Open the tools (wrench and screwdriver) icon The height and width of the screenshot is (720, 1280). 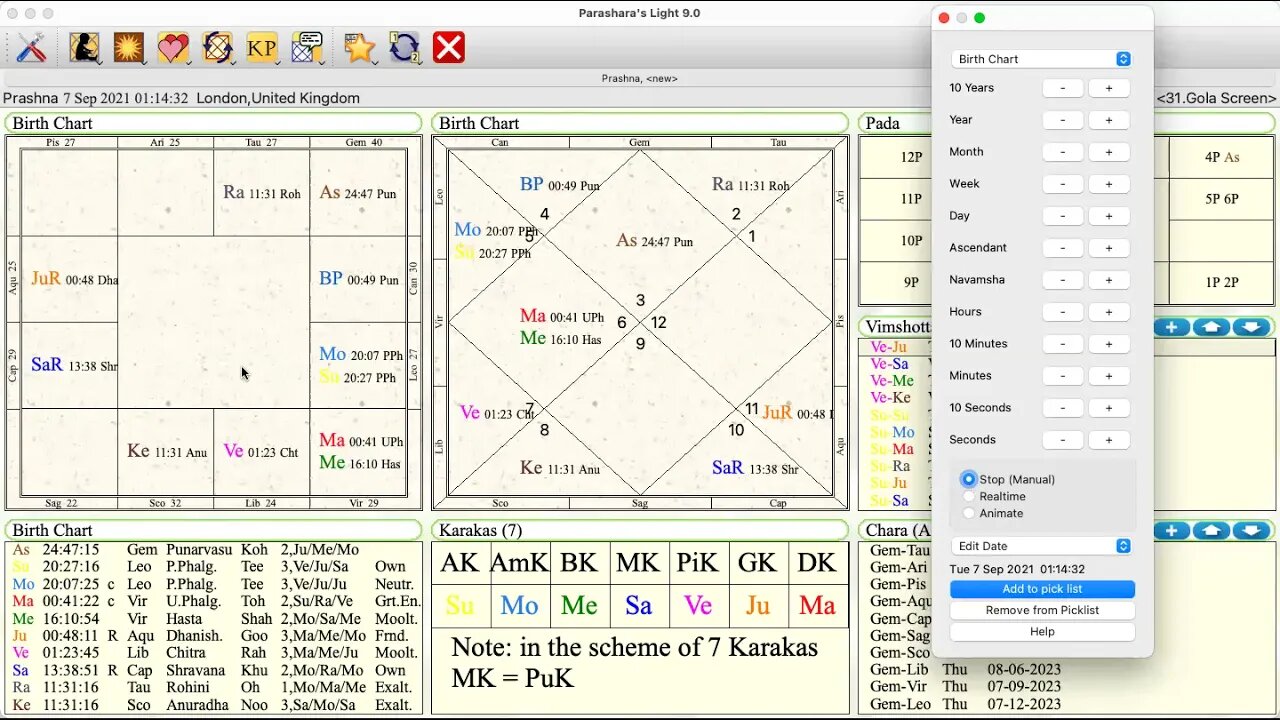pyautogui.click(x=31, y=47)
